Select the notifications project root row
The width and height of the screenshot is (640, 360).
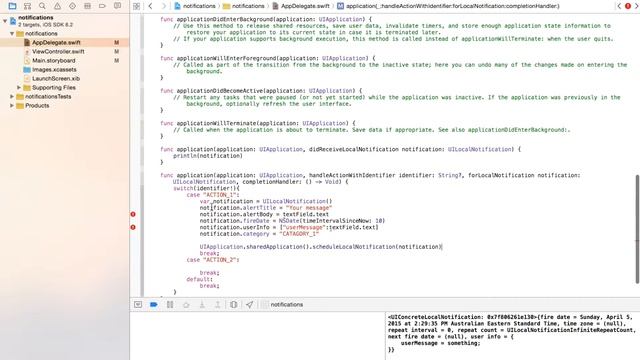[x=64, y=21]
